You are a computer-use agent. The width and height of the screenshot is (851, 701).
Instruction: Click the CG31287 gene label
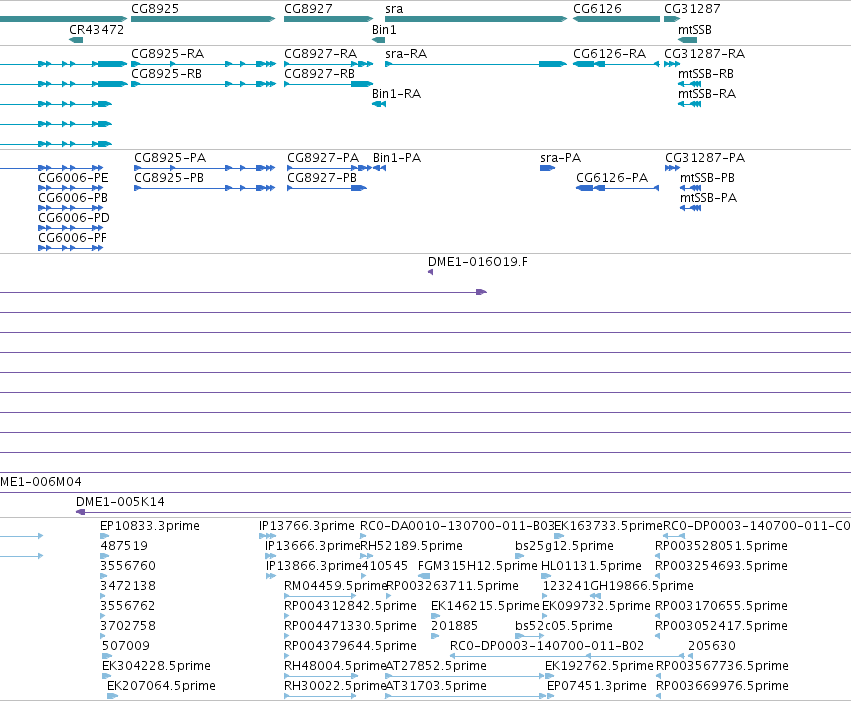693,9
